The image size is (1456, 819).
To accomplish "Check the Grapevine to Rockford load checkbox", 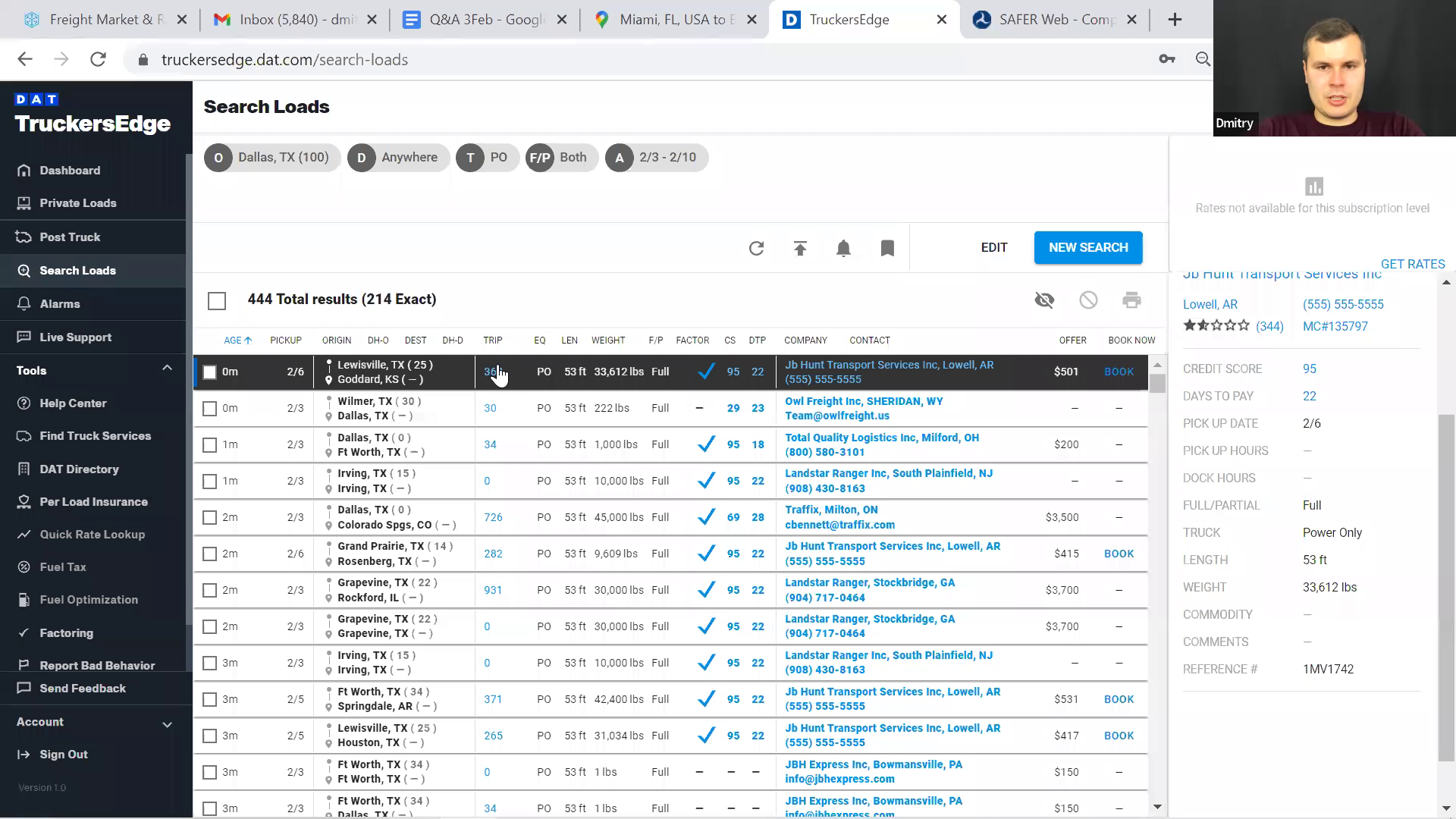I will [x=210, y=591].
